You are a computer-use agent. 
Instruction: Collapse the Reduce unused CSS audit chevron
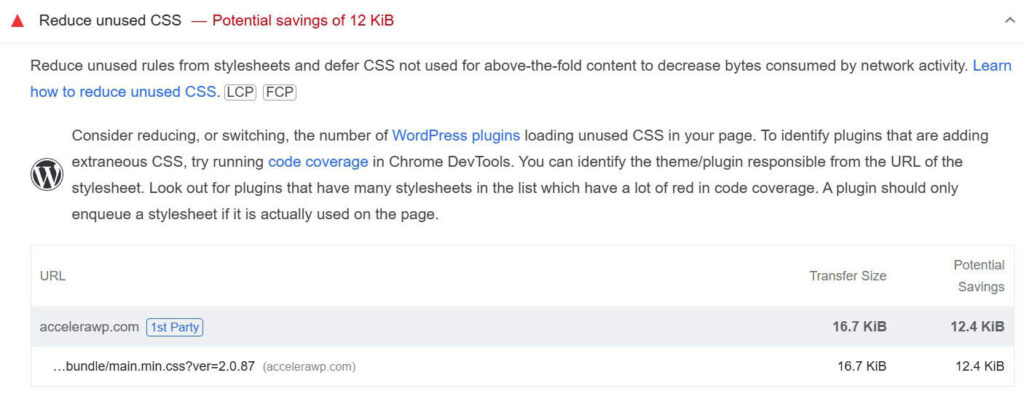pyautogui.click(x=1008, y=20)
